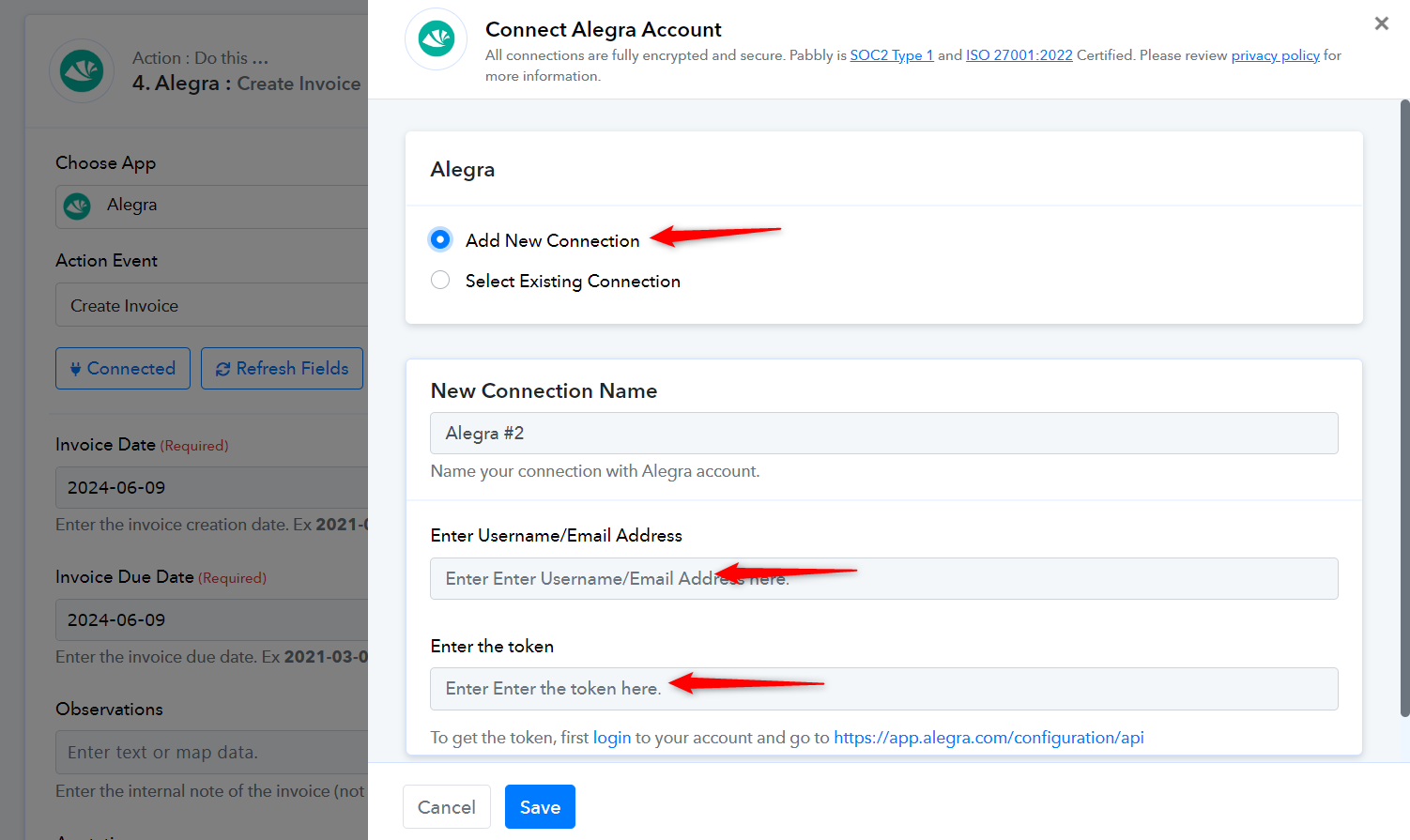Screen dimensions: 1410x840
Task: Open the Choose App dropdown showing Alegra
Action: (212, 206)
